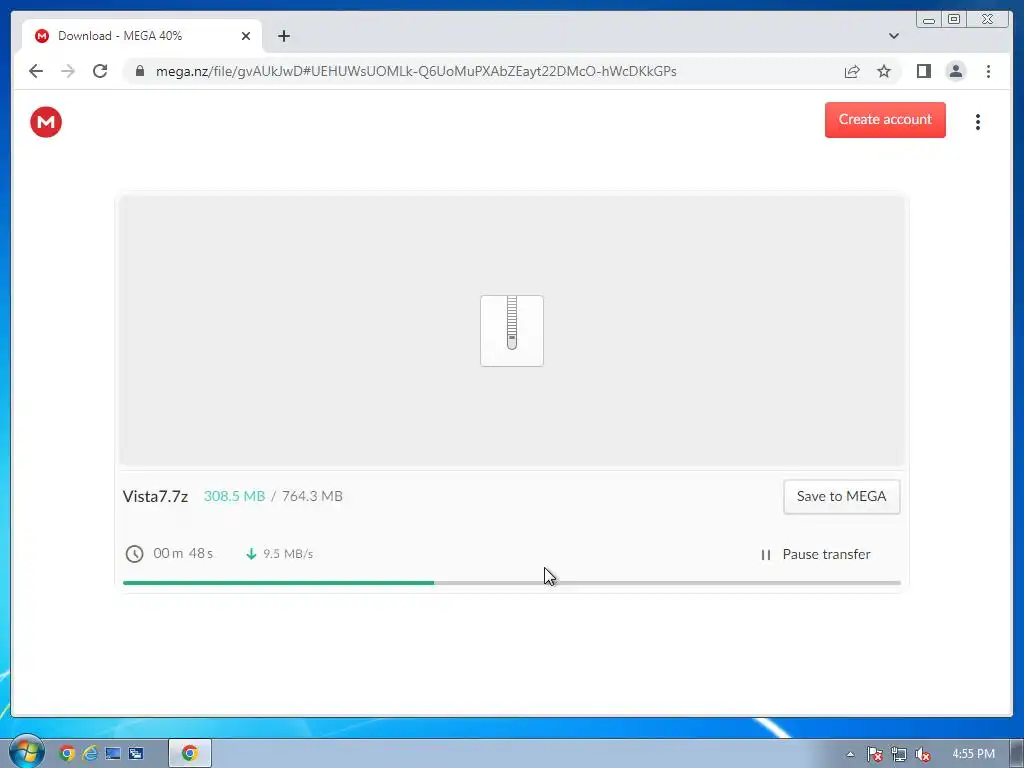The image size is (1024, 768).
Task: Click the lock site info icon
Action: (x=140, y=71)
